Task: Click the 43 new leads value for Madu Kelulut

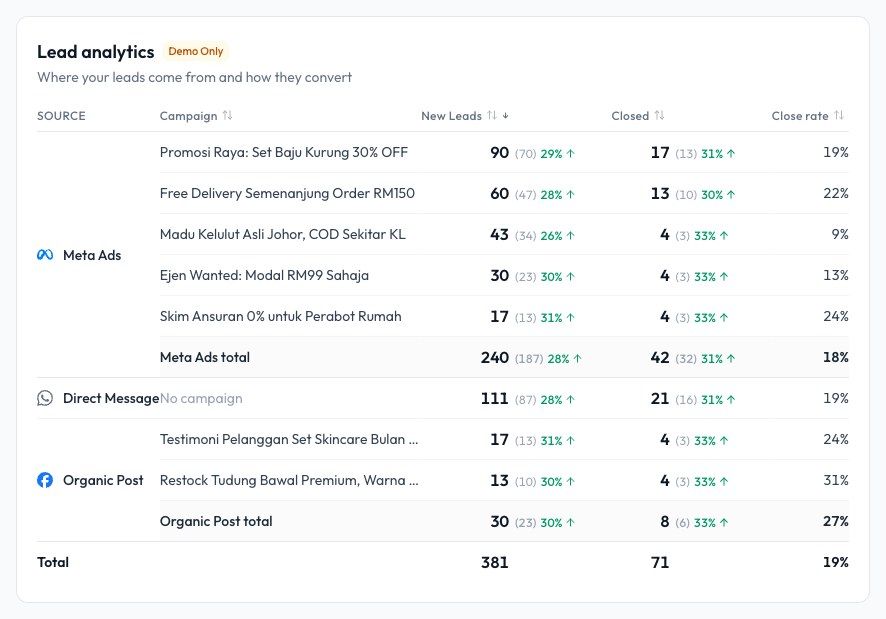Action: click(x=500, y=235)
